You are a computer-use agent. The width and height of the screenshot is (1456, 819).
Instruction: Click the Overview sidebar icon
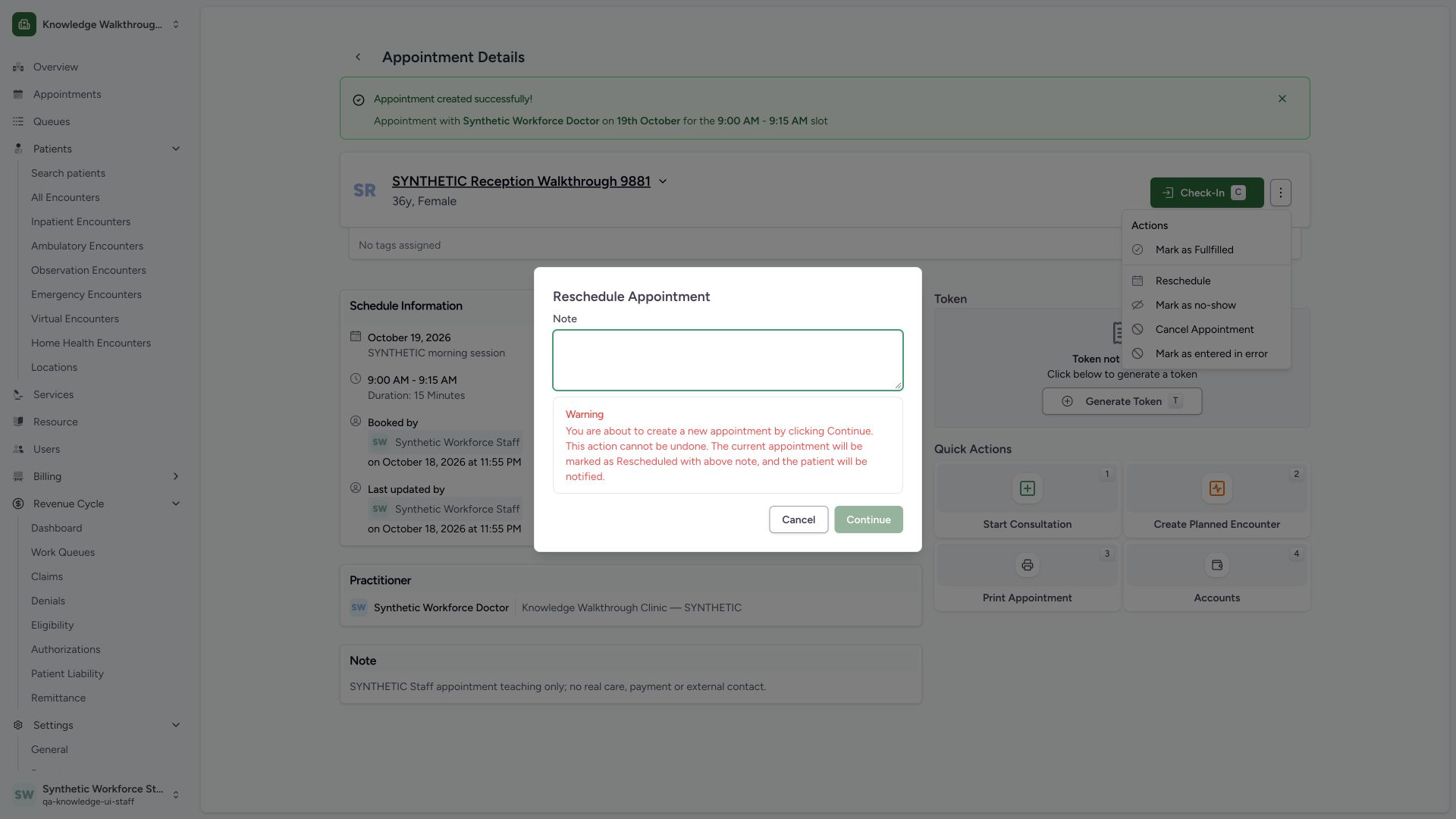coord(18,67)
